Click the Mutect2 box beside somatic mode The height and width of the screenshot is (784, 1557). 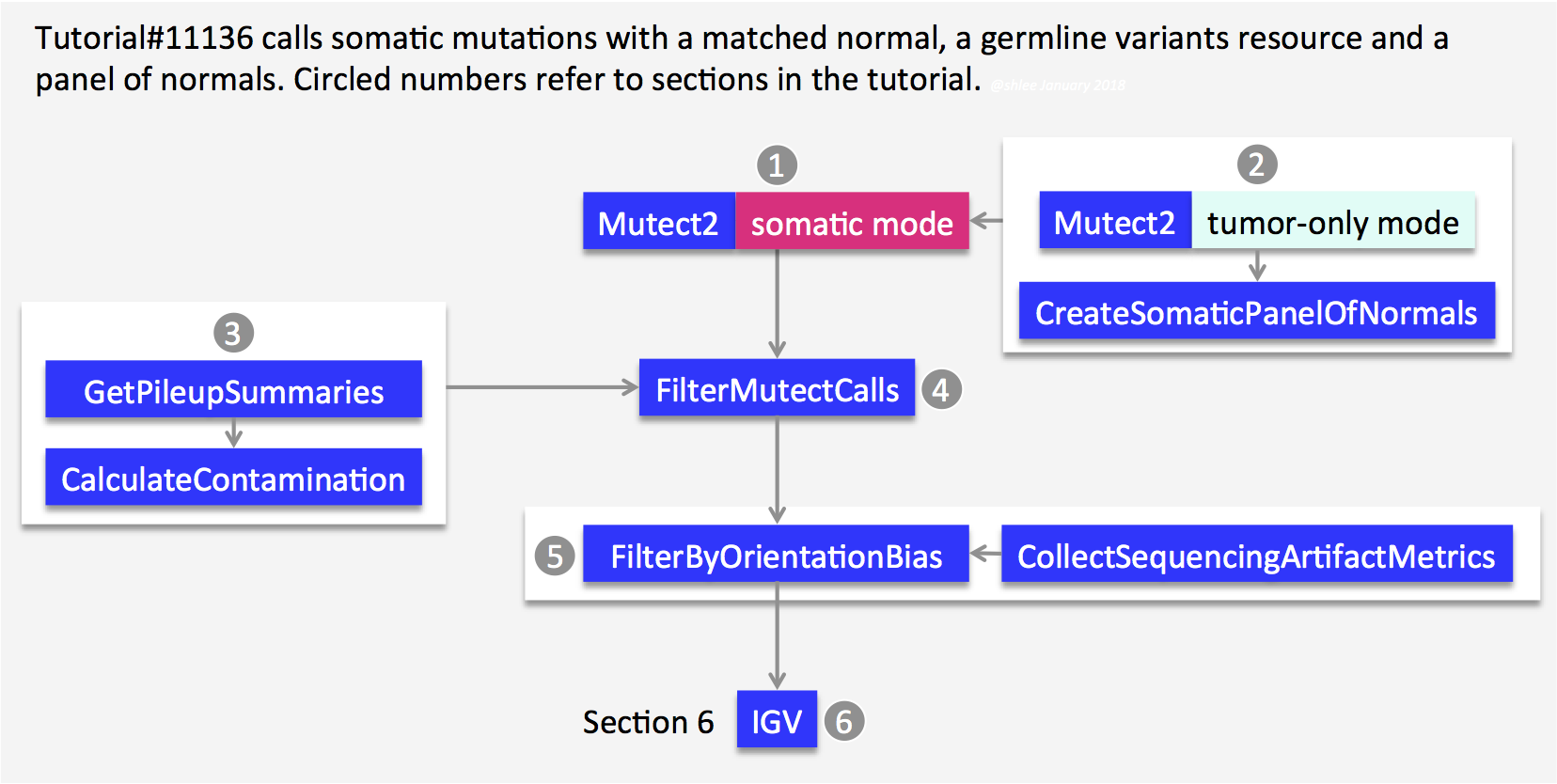658,222
